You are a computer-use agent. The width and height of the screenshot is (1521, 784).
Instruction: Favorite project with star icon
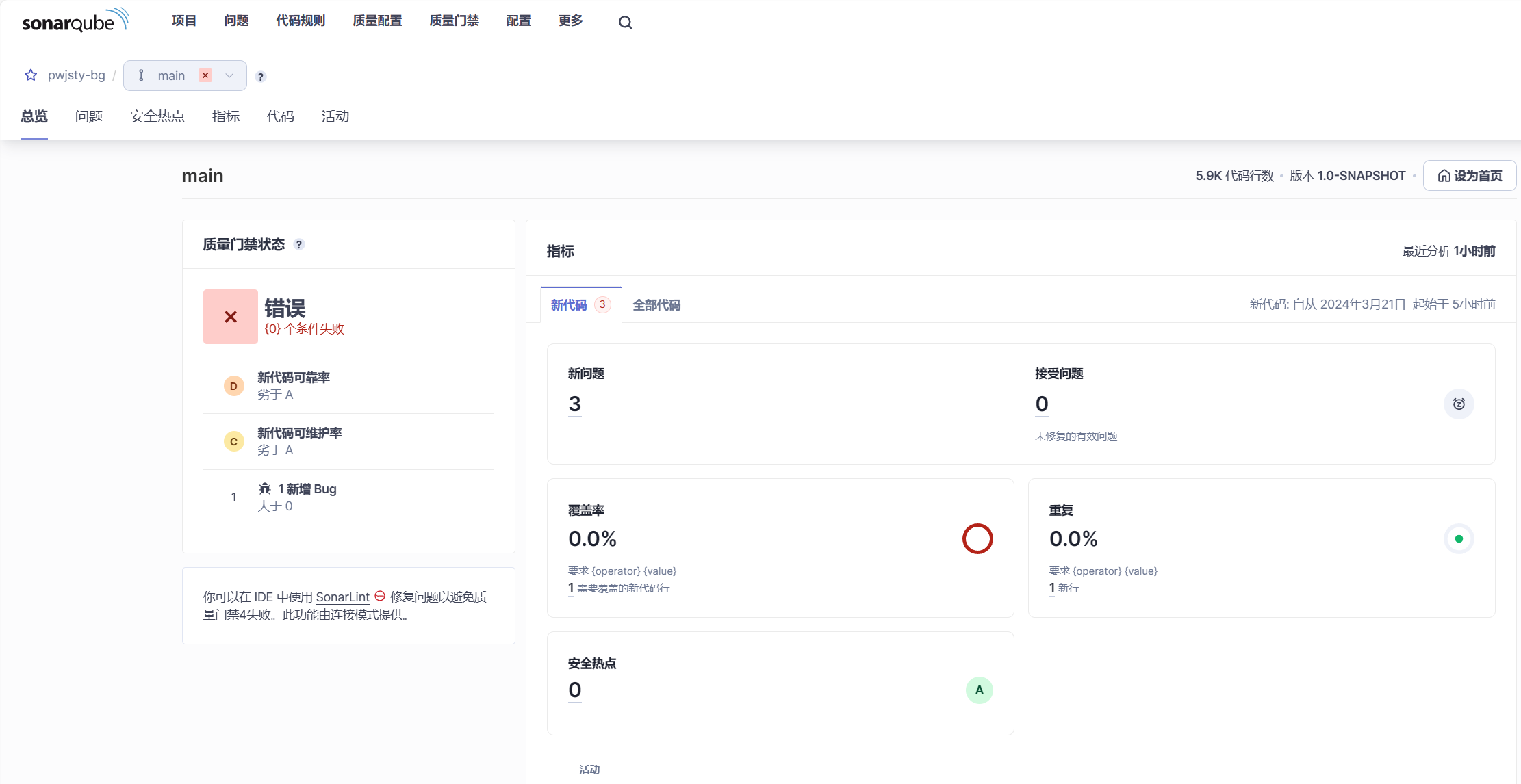pyautogui.click(x=31, y=75)
